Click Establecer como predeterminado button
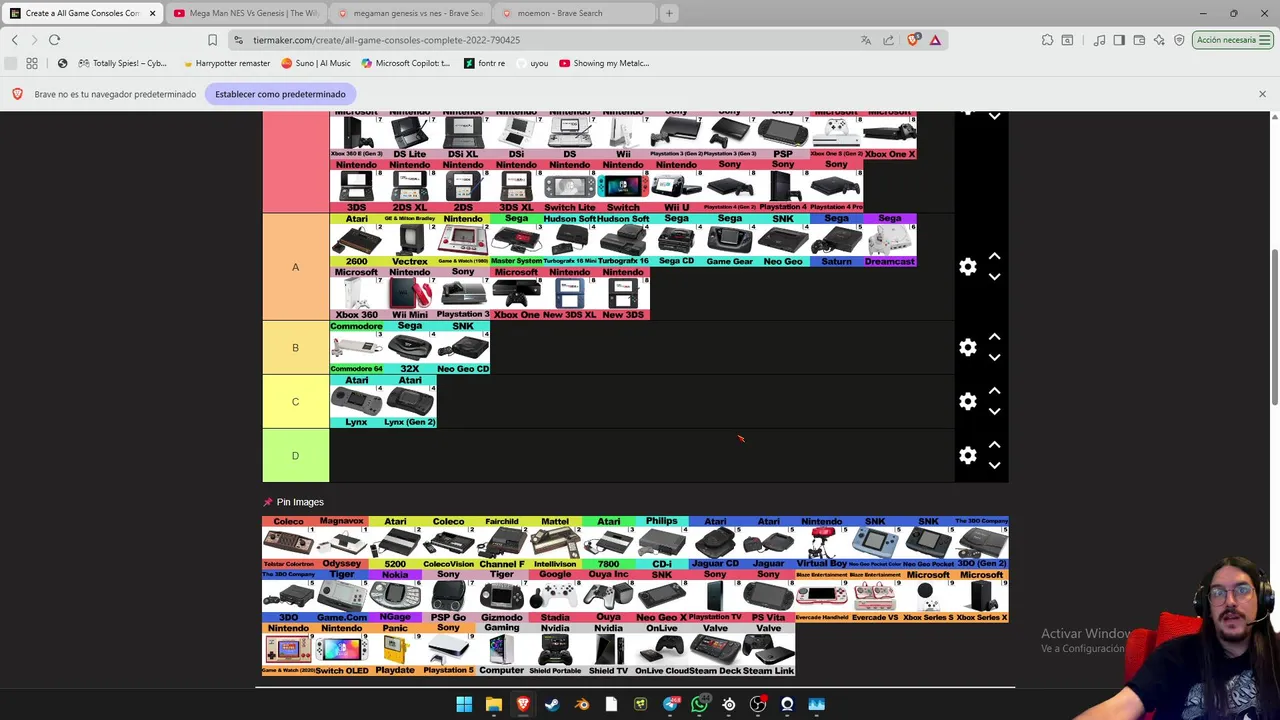The width and height of the screenshot is (1280, 720). [280, 94]
